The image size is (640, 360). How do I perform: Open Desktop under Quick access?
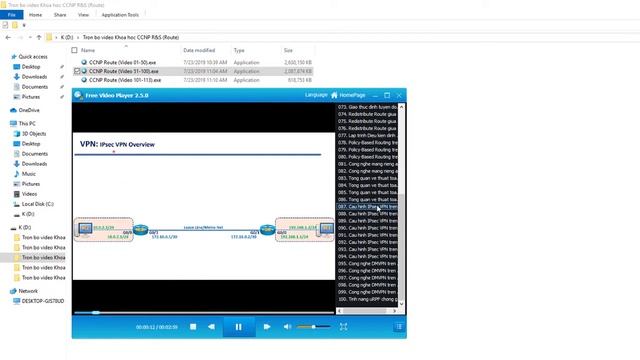[31, 67]
